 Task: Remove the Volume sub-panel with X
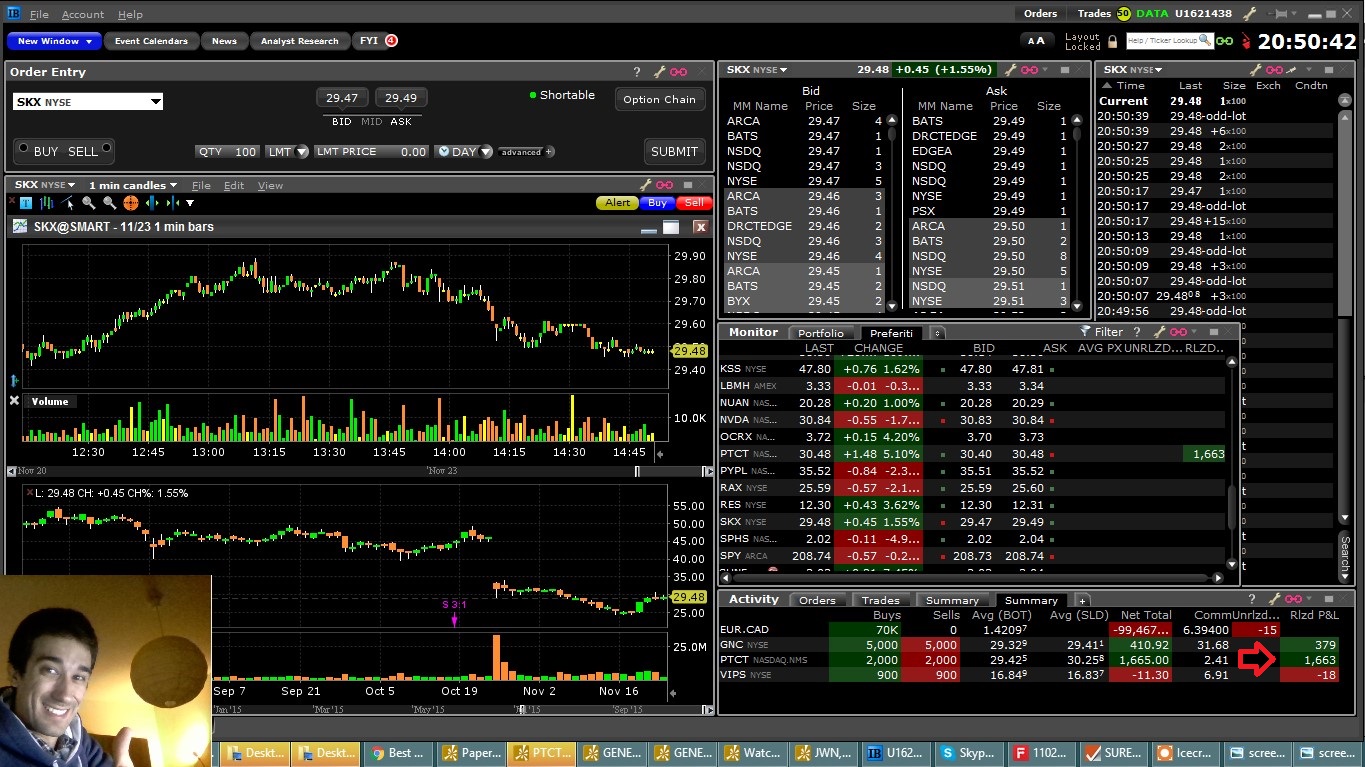[14, 400]
